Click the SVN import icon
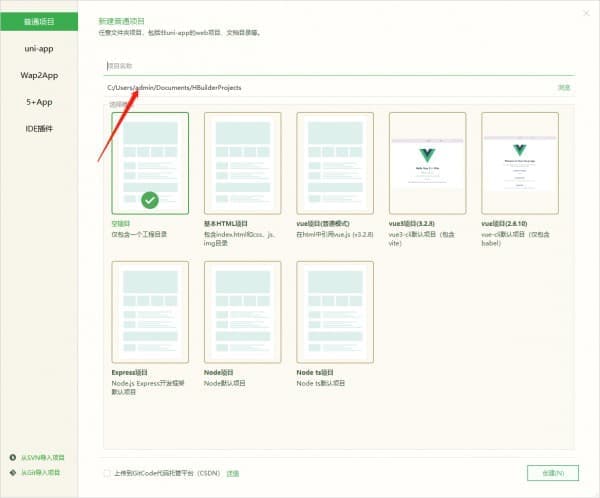Image resolution: width=600 pixels, height=498 pixels. point(13,458)
